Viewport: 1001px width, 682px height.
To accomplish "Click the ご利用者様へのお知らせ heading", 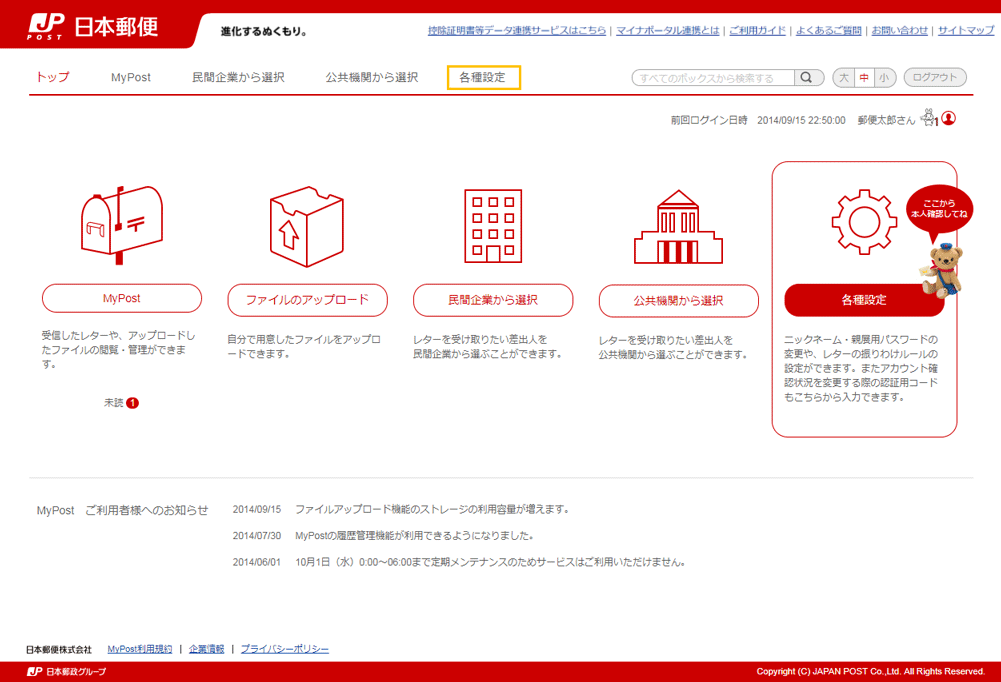I will [x=147, y=510].
